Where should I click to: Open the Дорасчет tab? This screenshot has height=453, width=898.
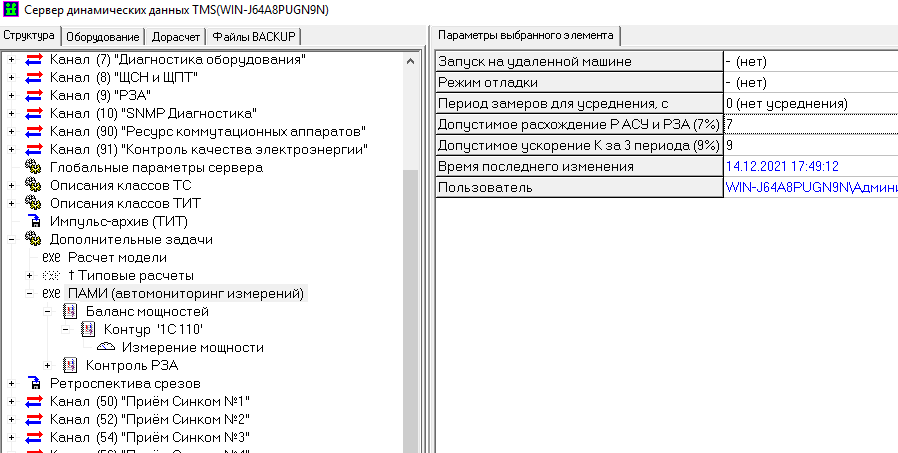point(176,37)
